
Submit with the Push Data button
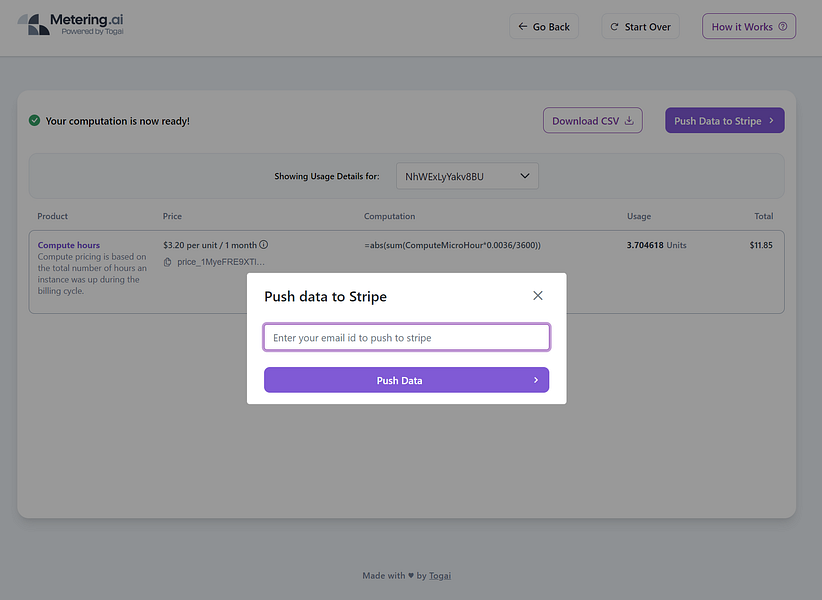(406, 380)
